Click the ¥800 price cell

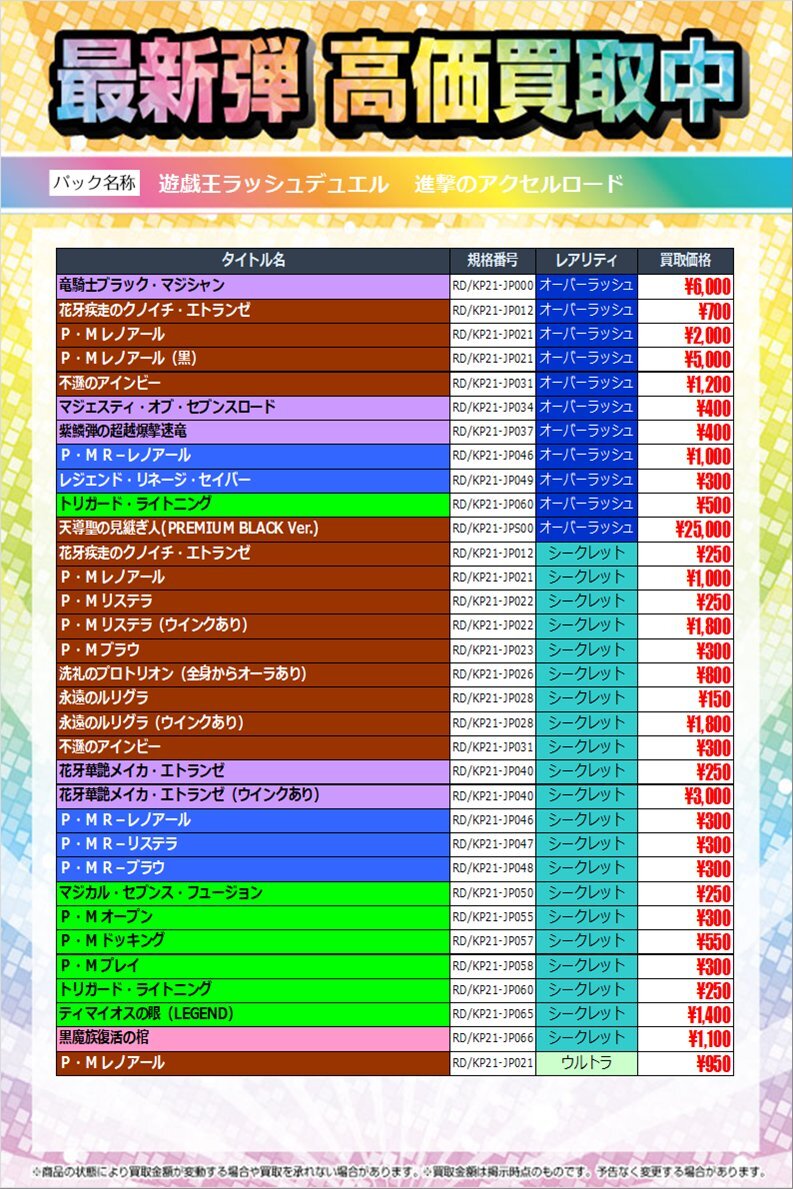pos(685,674)
